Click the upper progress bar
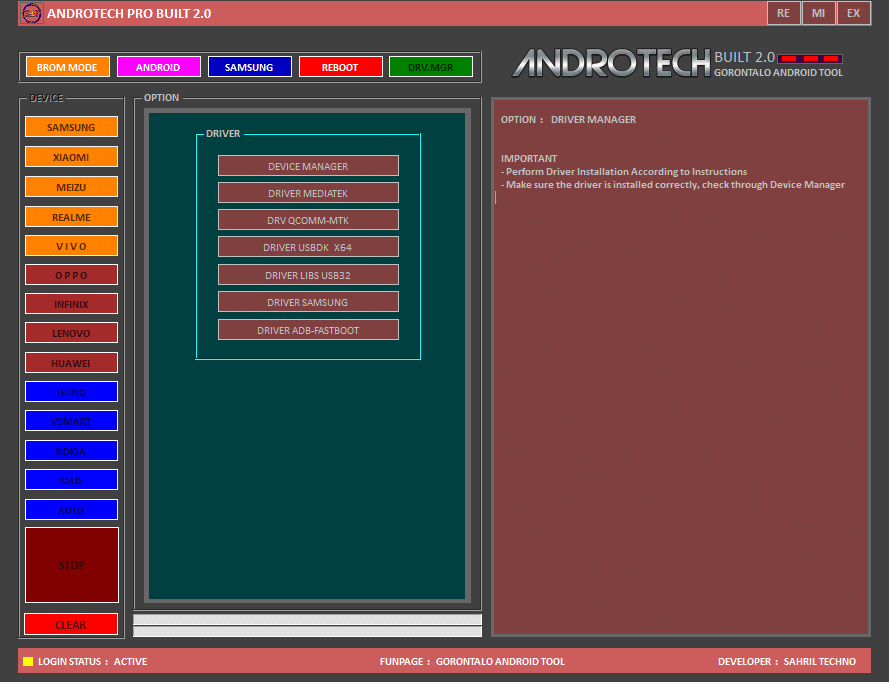The width and height of the screenshot is (889, 682). coord(307,619)
